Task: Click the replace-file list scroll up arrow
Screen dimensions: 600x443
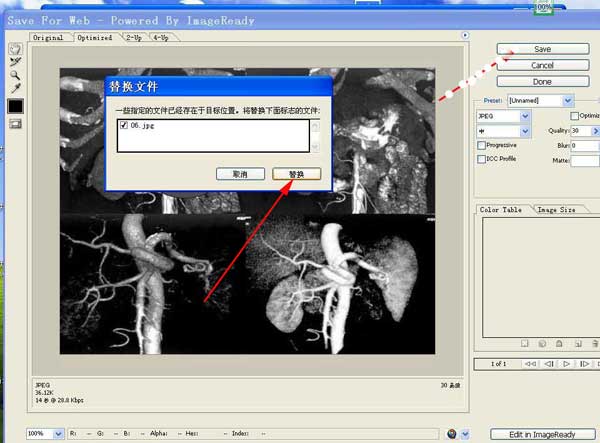Action: (x=315, y=125)
